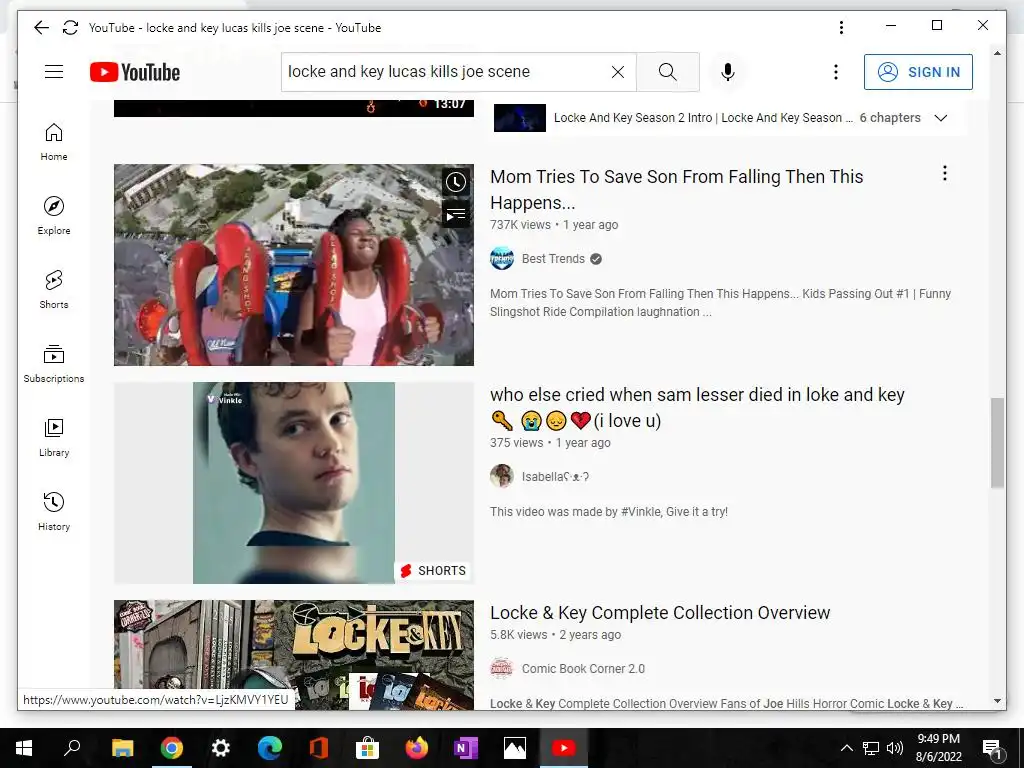Add the Mom Tries video to Watch Later
This screenshot has width=1024, height=768.
click(x=456, y=182)
